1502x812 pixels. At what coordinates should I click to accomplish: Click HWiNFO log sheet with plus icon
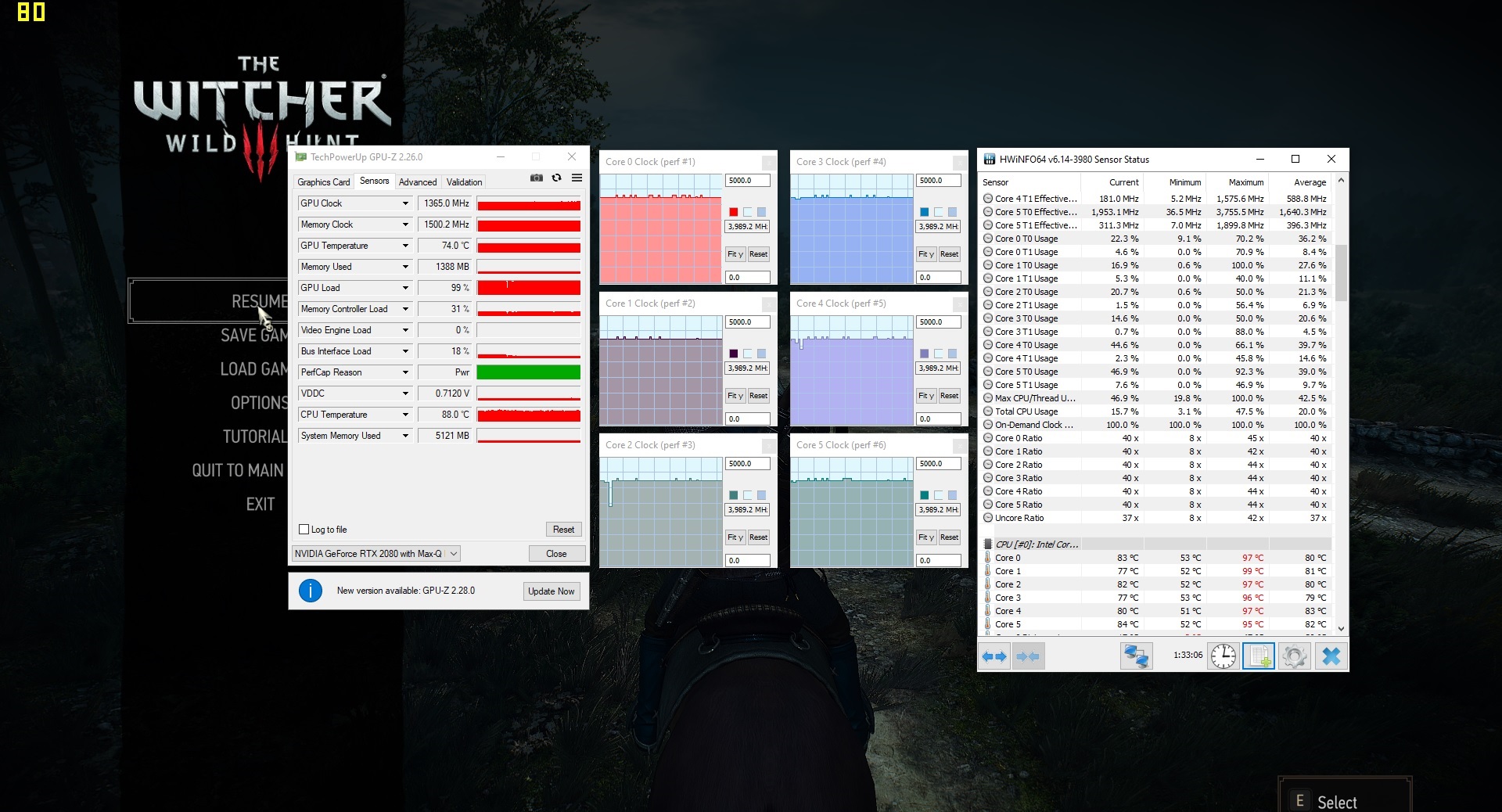click(1258, 656)
